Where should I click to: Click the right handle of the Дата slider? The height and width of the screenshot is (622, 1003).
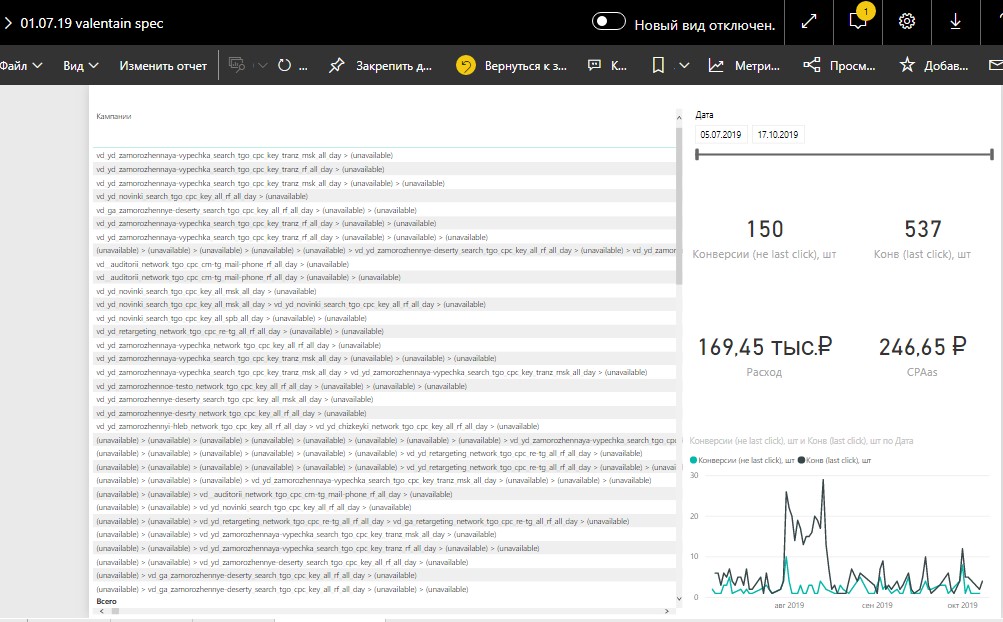pyautogui.click(x=991, y=154)
